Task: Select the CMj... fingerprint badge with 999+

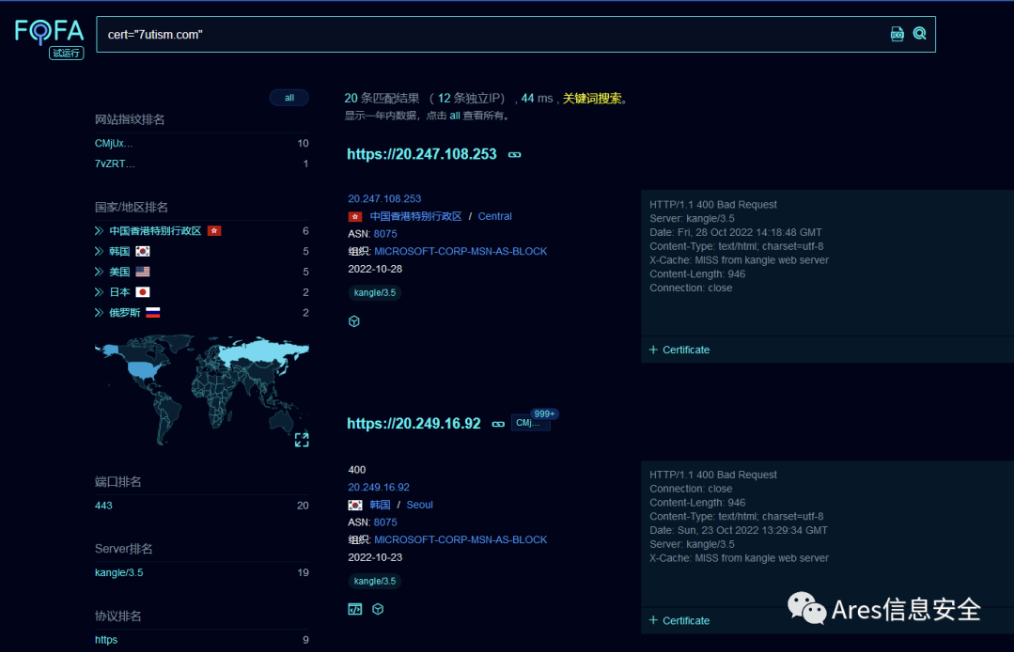Action: click(x=531, y=423)
